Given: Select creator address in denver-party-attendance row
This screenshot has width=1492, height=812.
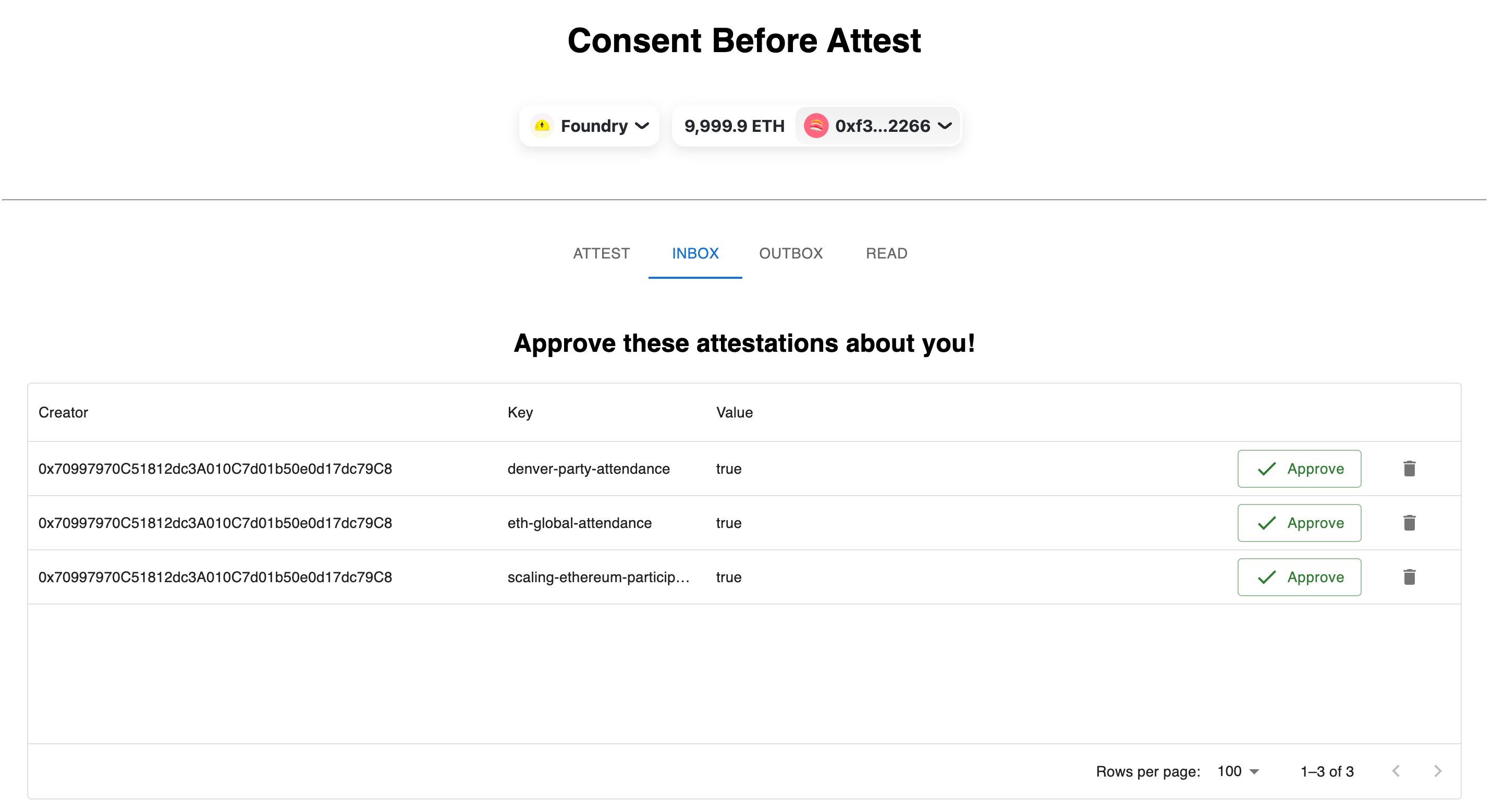Looking at the screenshot, I should click(215, 469).
